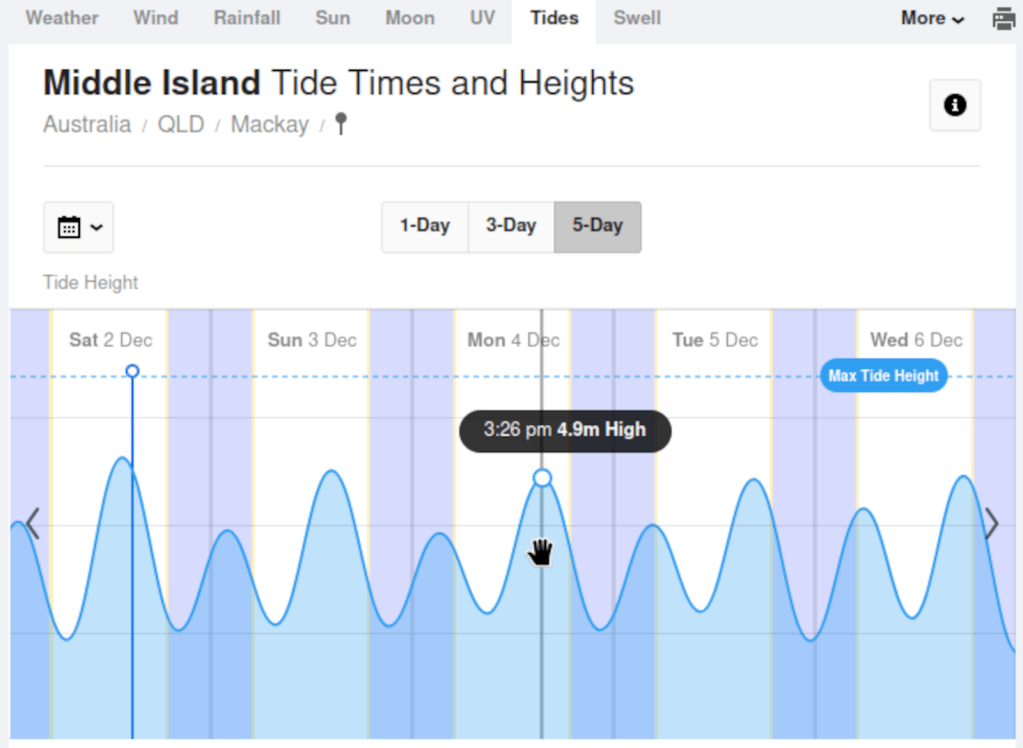Viewport: 1023px width, 748px height.
Task: Select the 1-Day view
Action: point(425,226)
